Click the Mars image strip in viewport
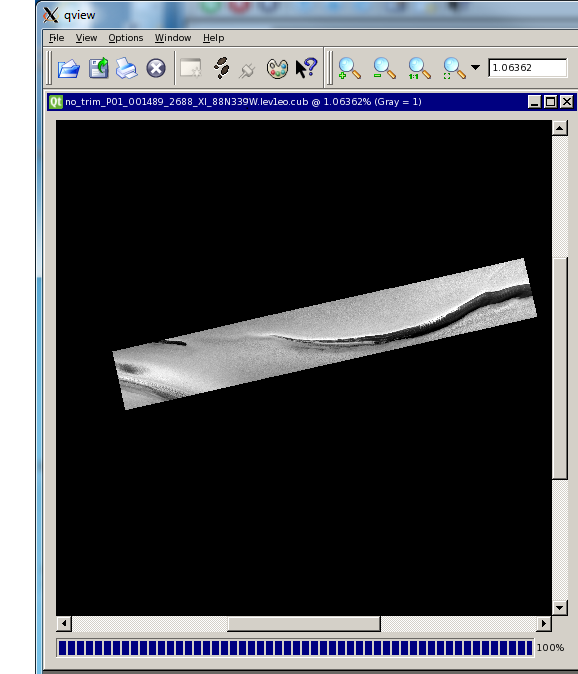The image size is (578, 674). click(324, 334)
